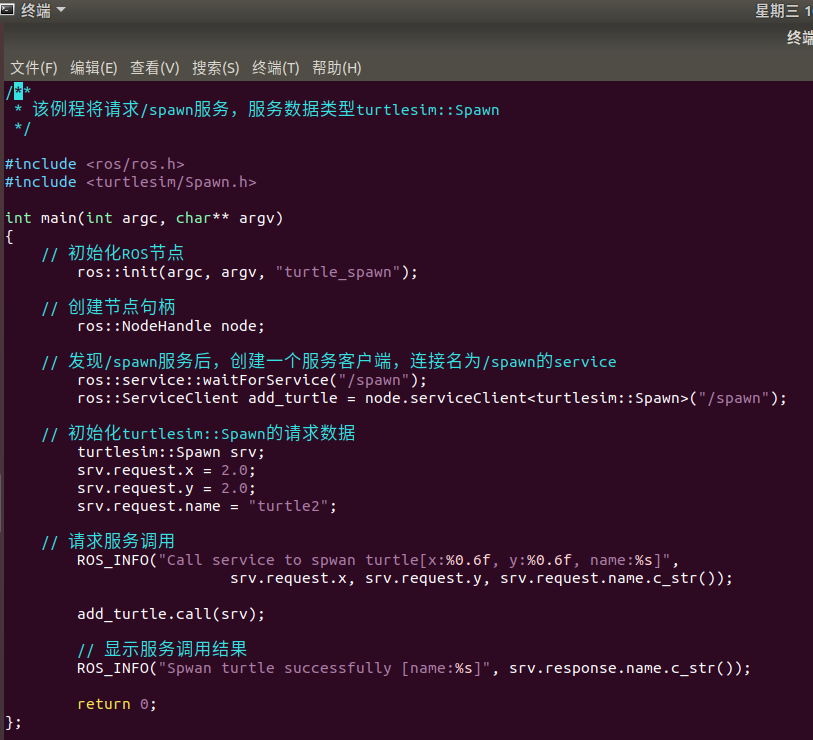Click the 初始化turtlesim::Spawn的请求数据 comment

coord(198,433)
